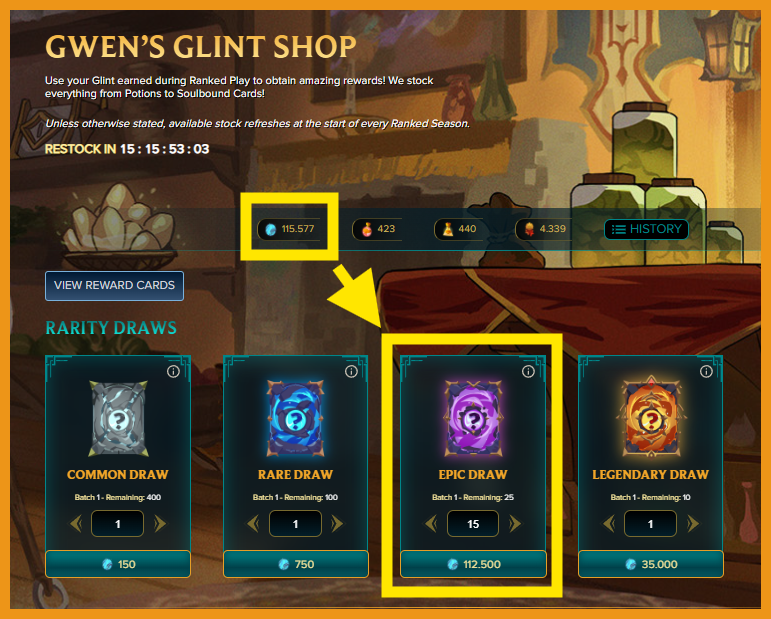The width and height of the screenshot is (771, 619).
Task: Open info icon on Legendary Draw card
Action: (x=706, y=372)
